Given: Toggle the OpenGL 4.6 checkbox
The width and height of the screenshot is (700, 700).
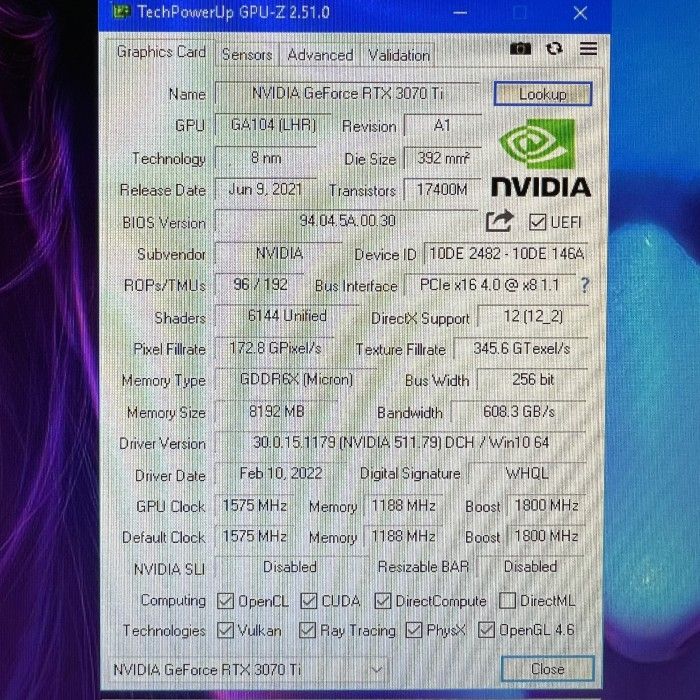Looking at the screenshot, I should tap(486, 630).
